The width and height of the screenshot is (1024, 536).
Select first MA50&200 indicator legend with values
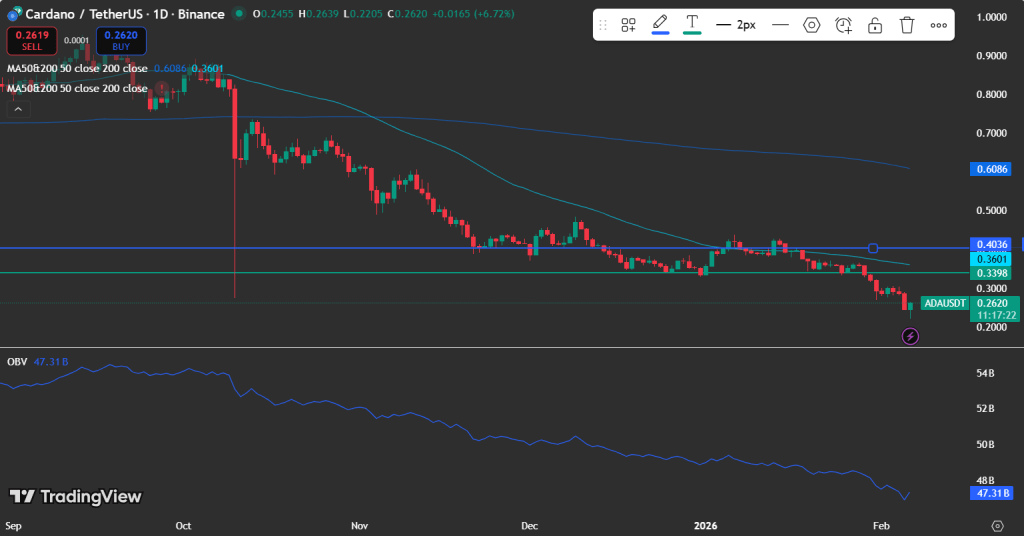[x=115, y=69]
